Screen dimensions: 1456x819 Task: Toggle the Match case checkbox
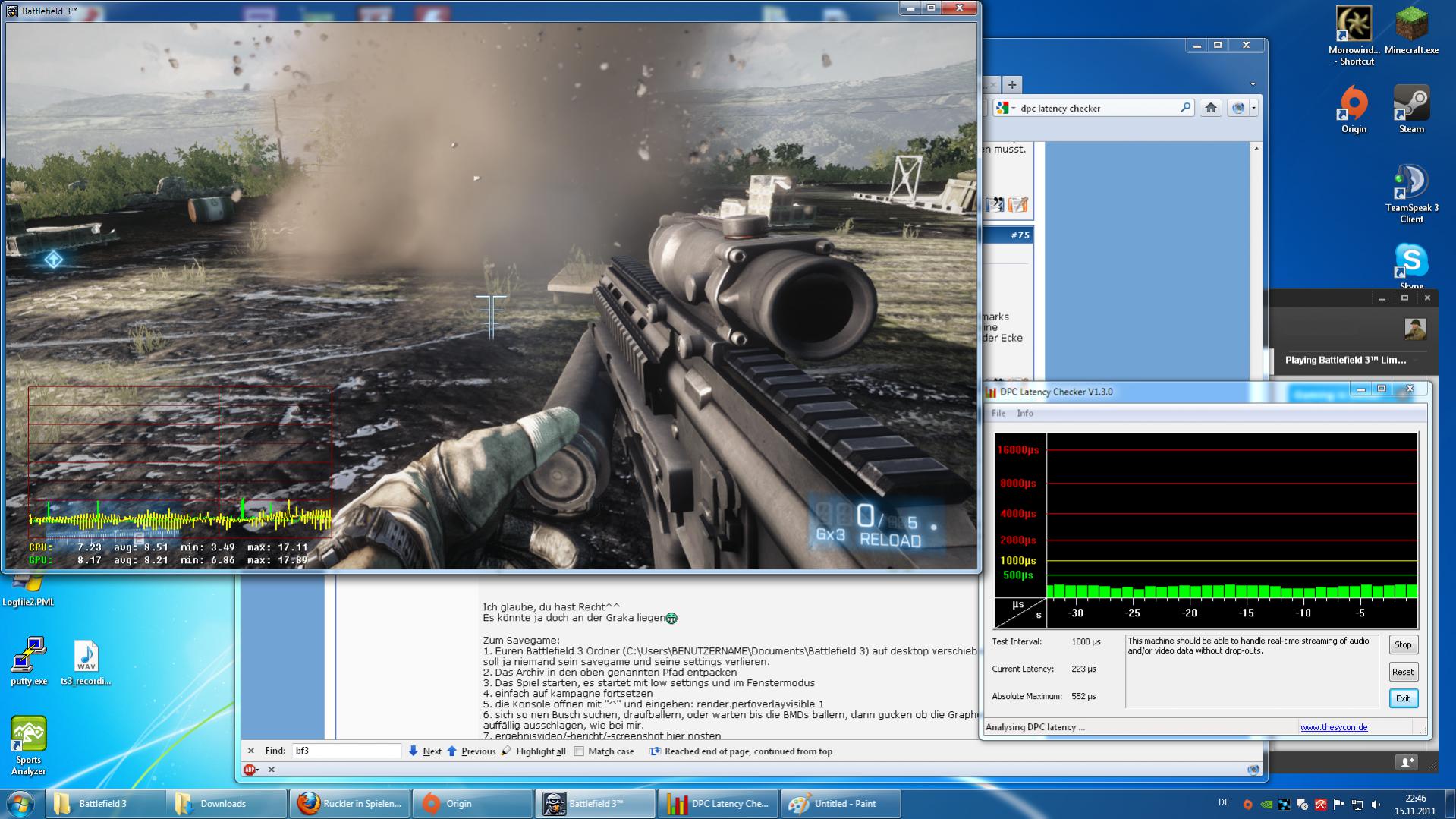tap(580, 751)
